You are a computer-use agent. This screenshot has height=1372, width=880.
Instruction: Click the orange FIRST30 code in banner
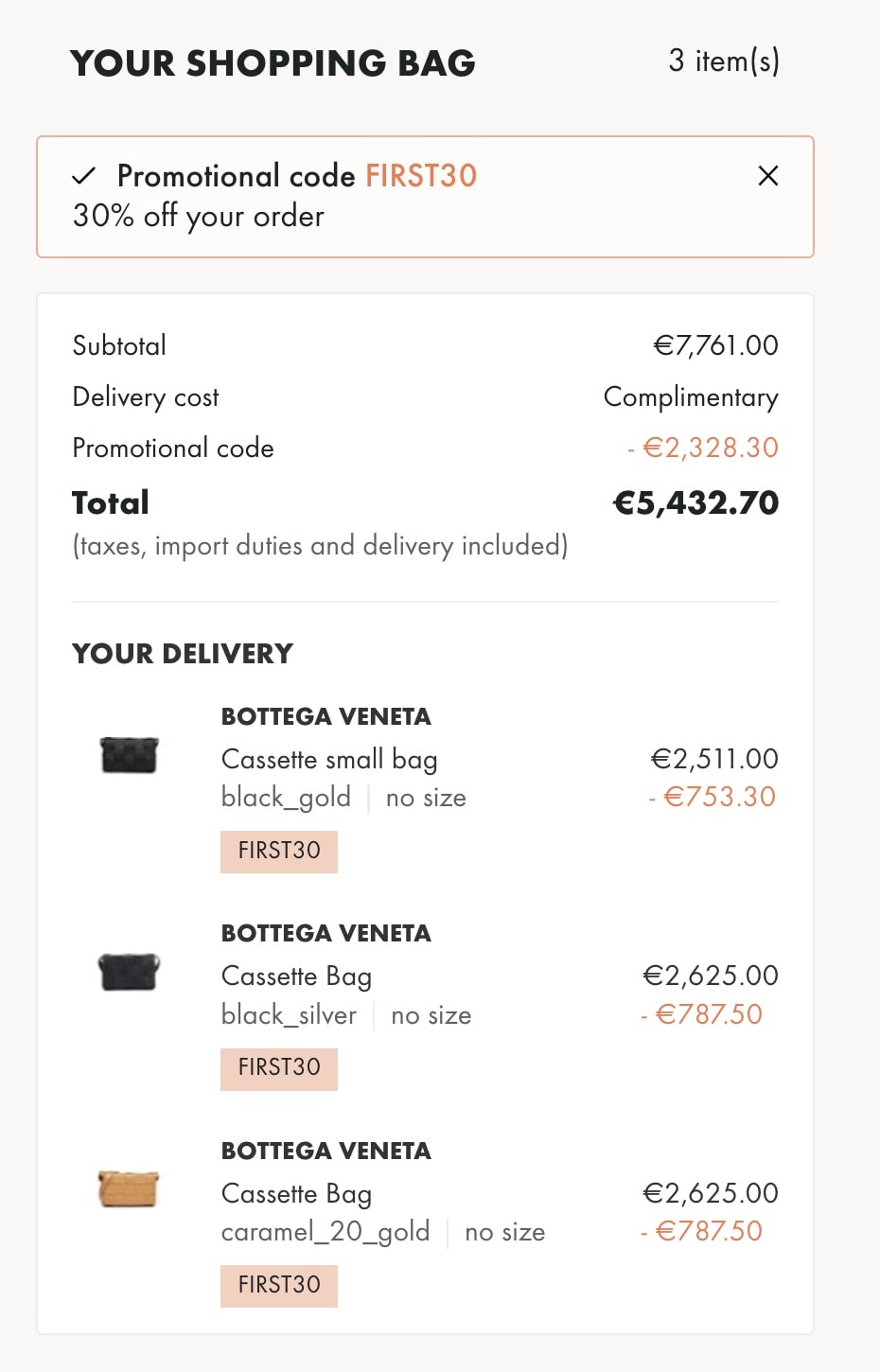tap(421, 176)
